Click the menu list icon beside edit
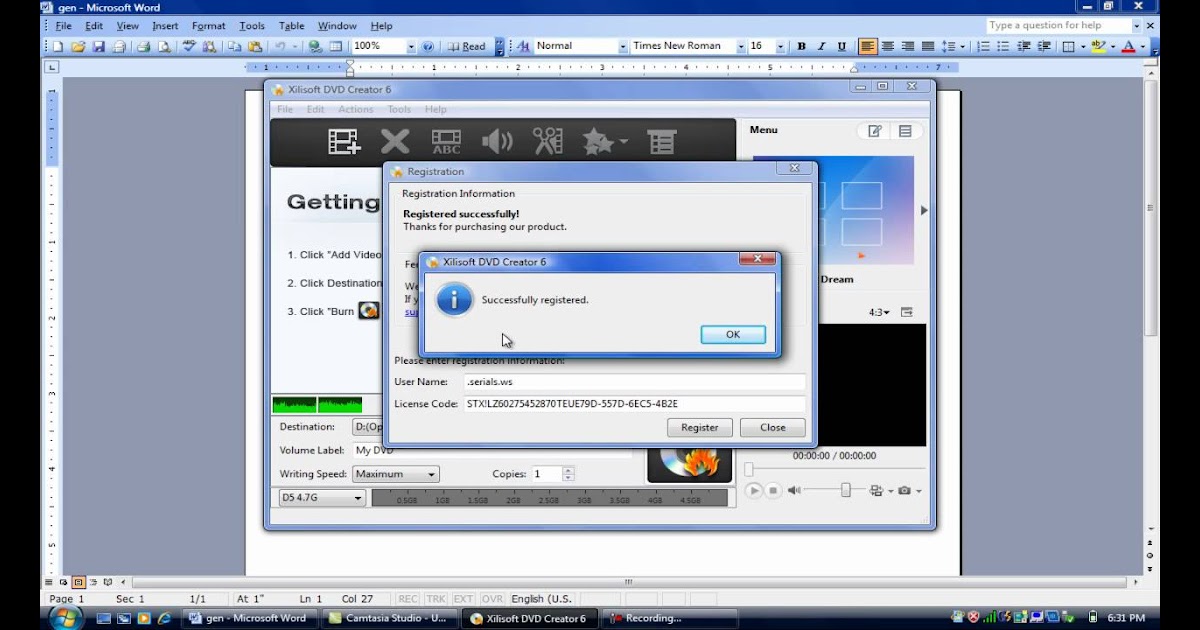The width and height of the screenshot is (1200, 630). 905,131
